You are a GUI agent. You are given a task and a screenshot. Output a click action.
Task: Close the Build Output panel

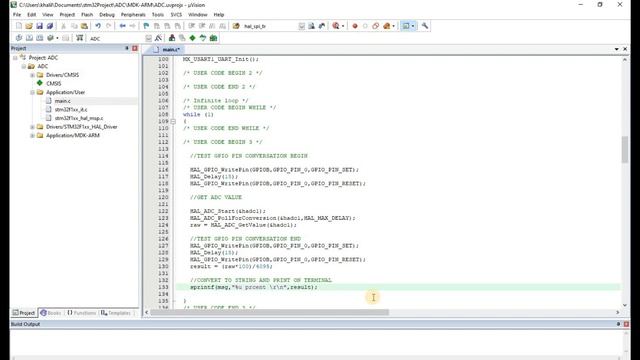click(x=626, y=324)
